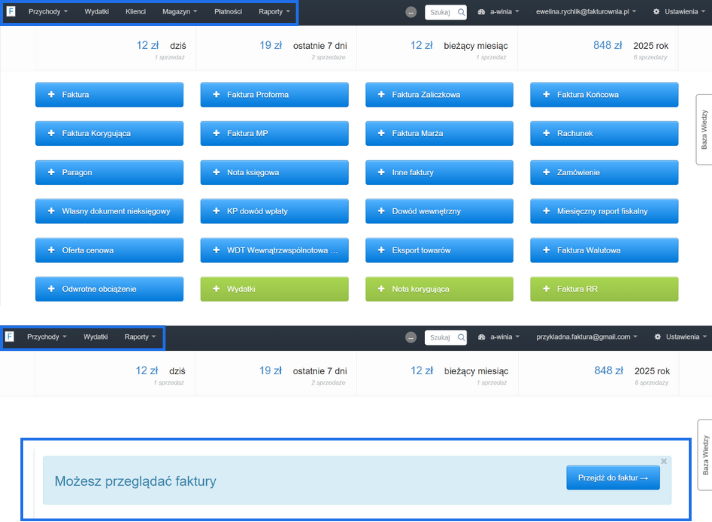712x522 pixels.
Task: Add a Faktura Proforma
Action: coord(274,94)
